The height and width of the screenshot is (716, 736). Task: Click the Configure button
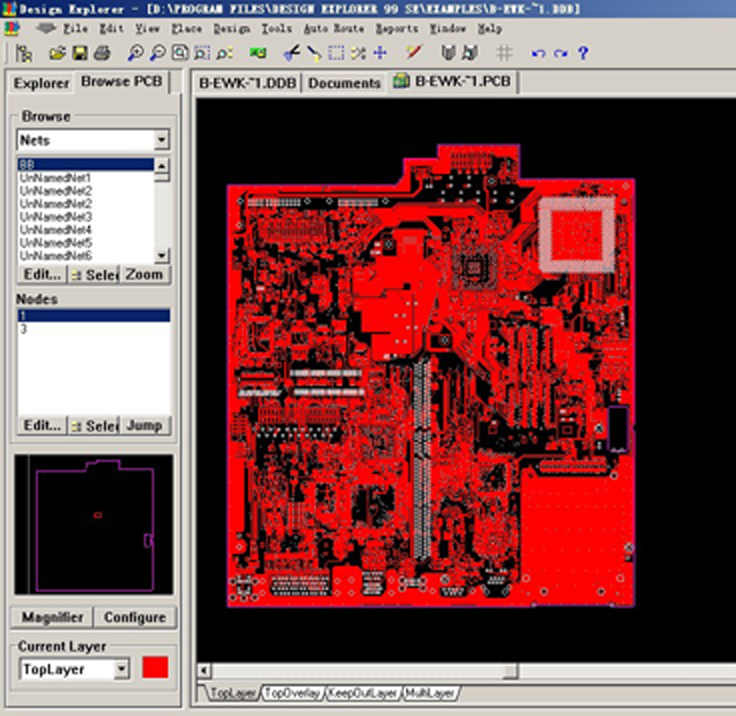pos(135,617)
